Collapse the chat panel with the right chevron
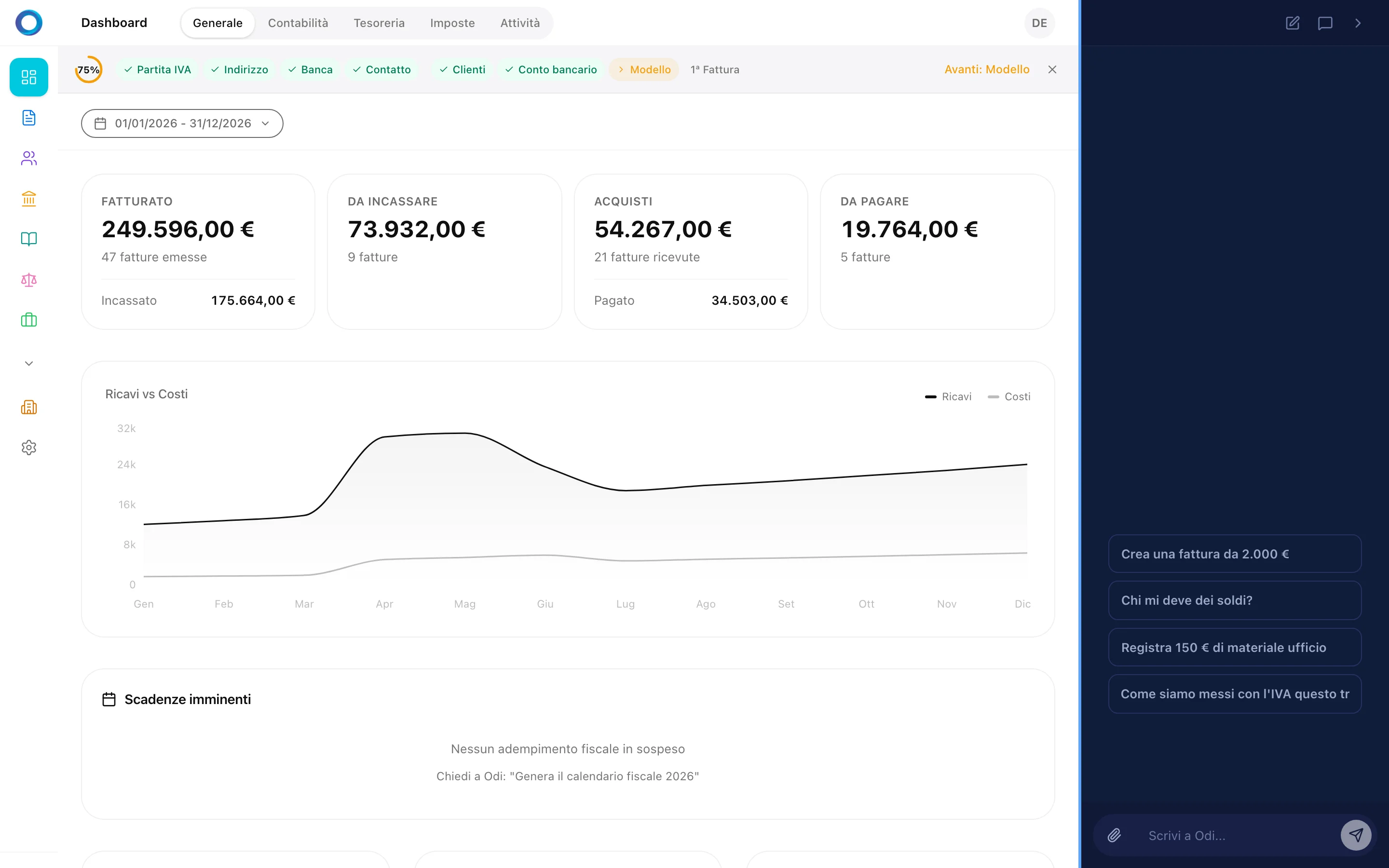1389x868 pixels. pos(1358,23)
